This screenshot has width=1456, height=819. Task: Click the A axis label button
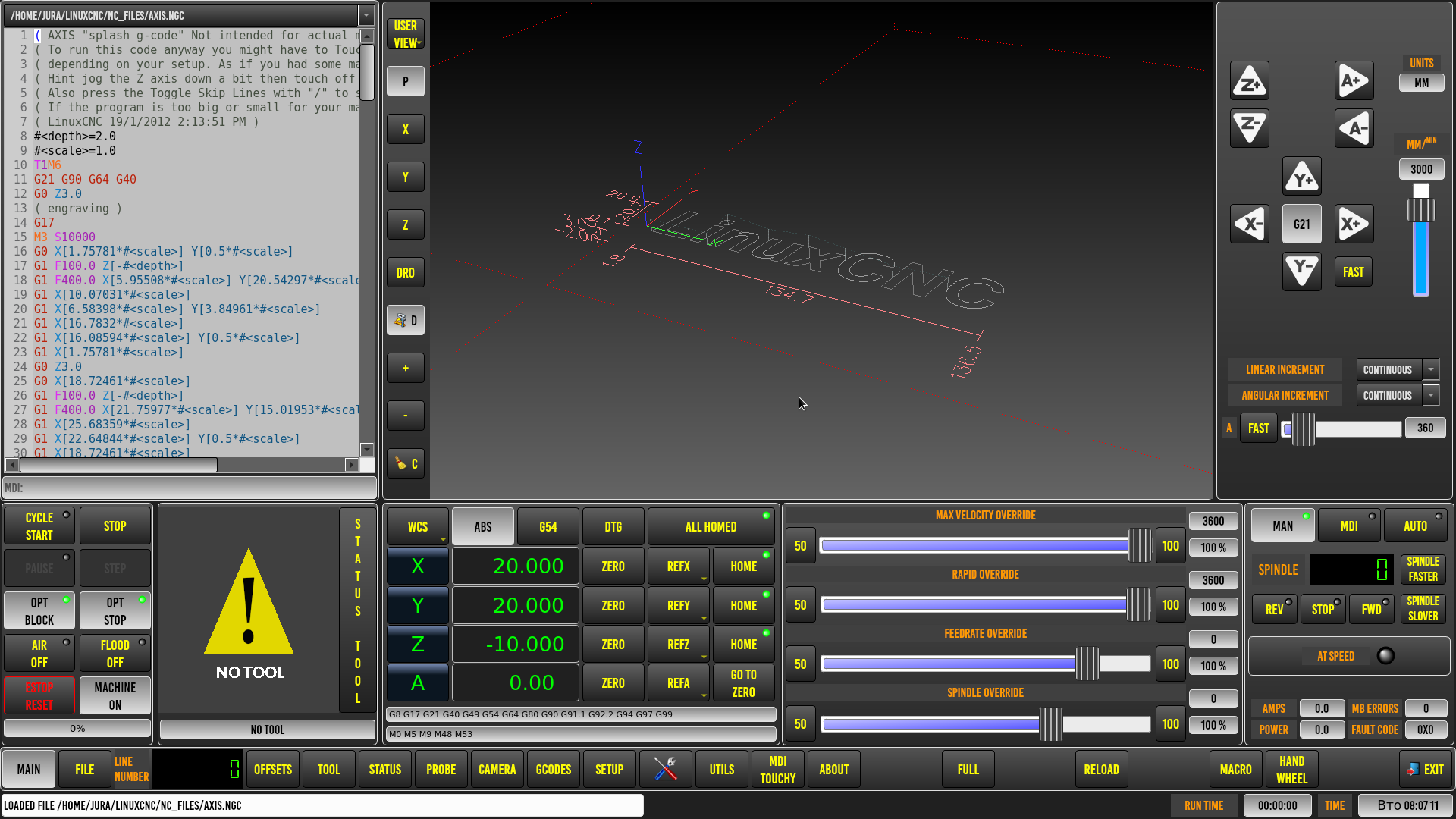[x=418, y=682]
